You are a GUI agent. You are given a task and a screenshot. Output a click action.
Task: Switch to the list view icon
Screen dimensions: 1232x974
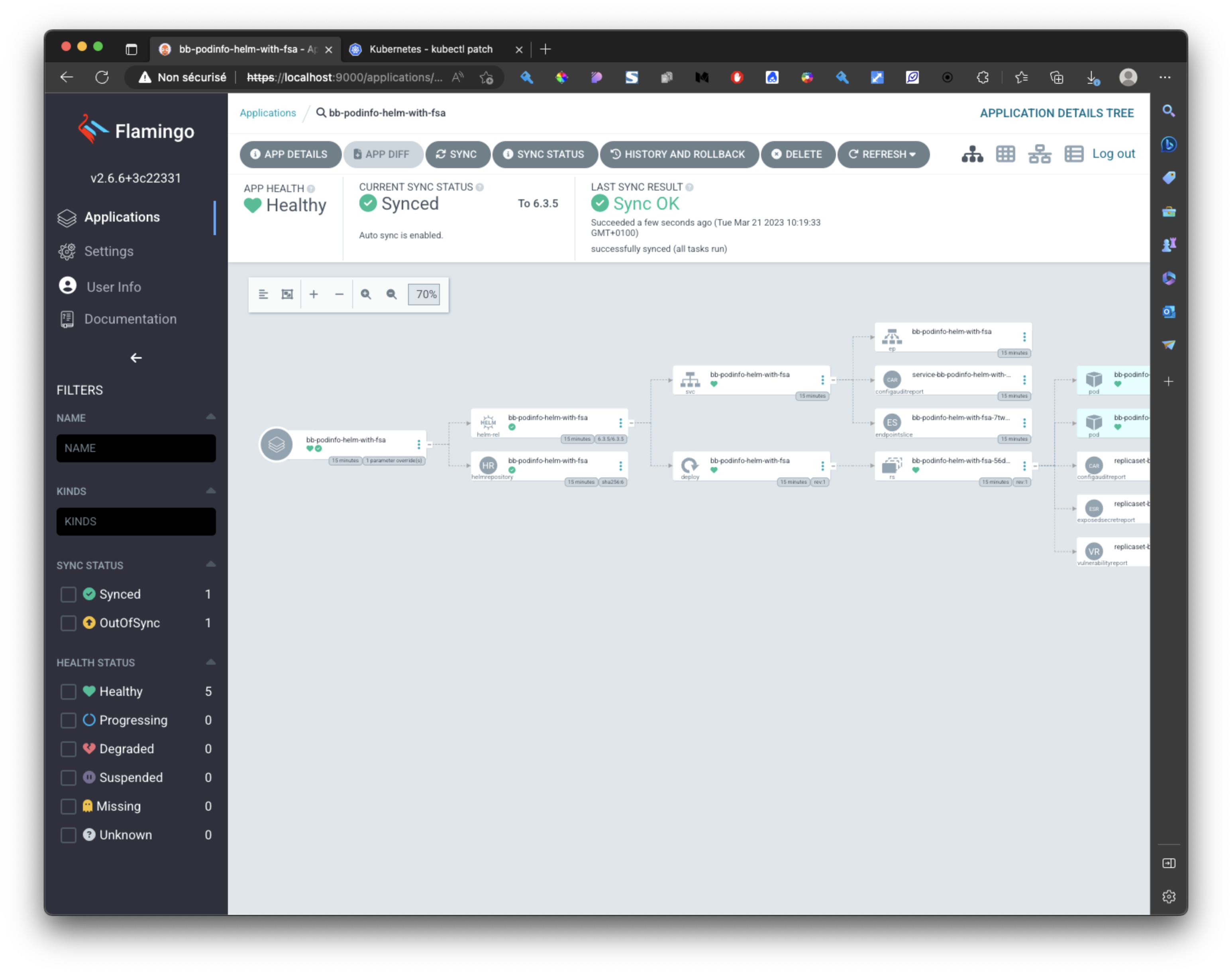coord(1073,154)
